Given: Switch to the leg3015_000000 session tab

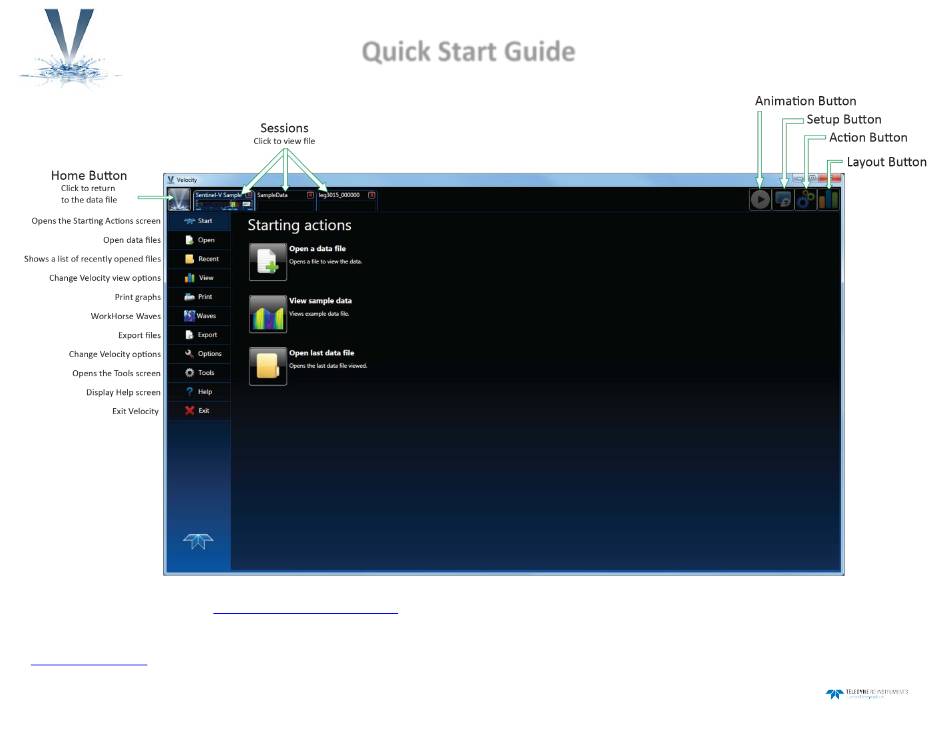Looking at the screenshot, I should tap(347, 200).
